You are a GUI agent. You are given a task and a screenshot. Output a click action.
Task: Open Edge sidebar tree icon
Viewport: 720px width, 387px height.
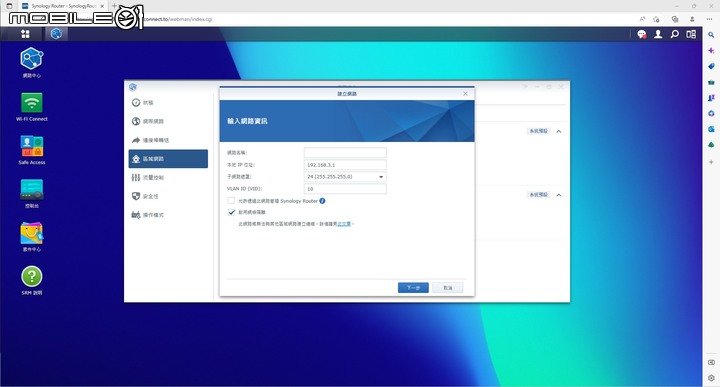click(x=711, y=145)
